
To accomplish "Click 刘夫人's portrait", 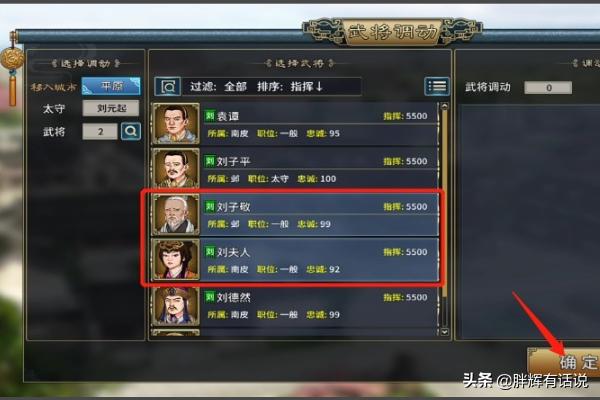I will tap(176, 260).
